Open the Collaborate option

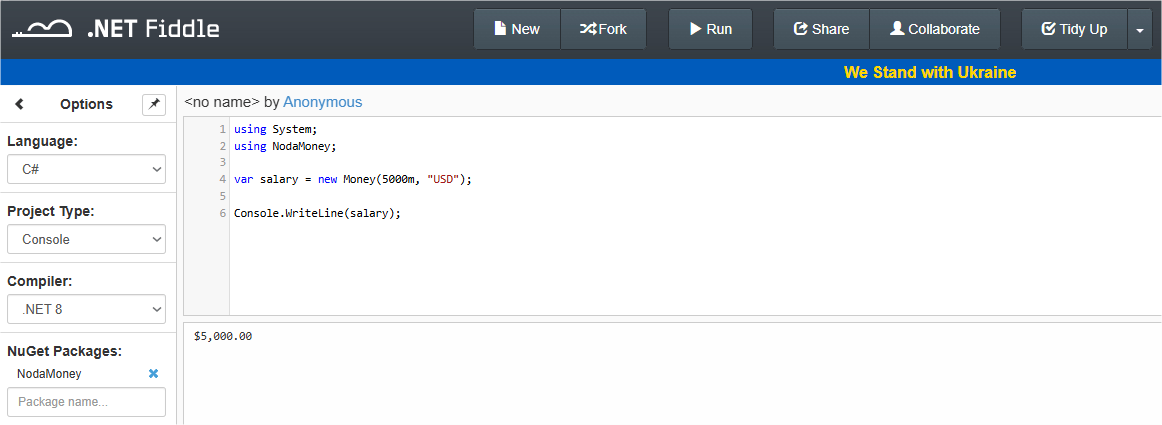pos(934,29)
